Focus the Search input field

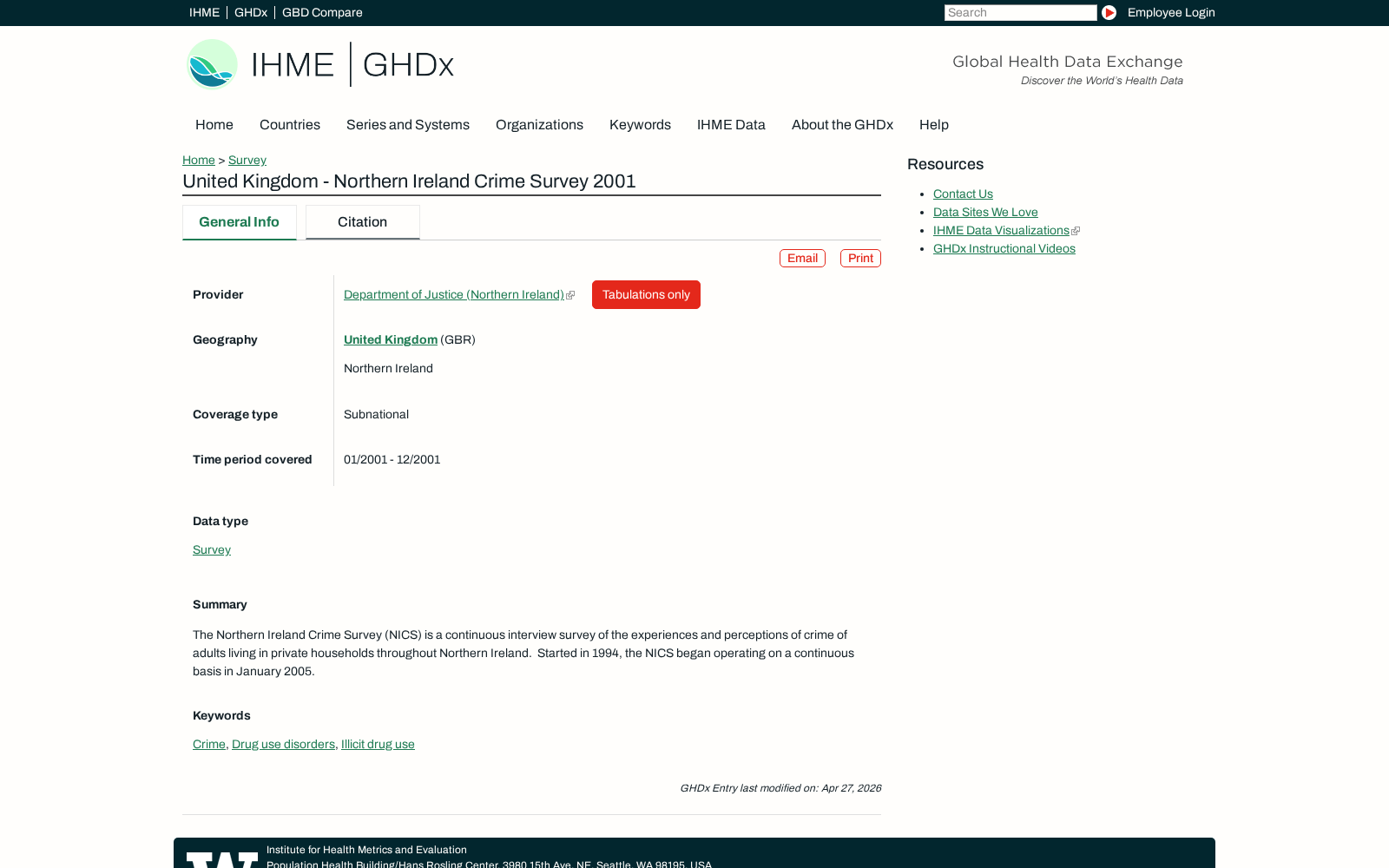(x=1020, y=12)
